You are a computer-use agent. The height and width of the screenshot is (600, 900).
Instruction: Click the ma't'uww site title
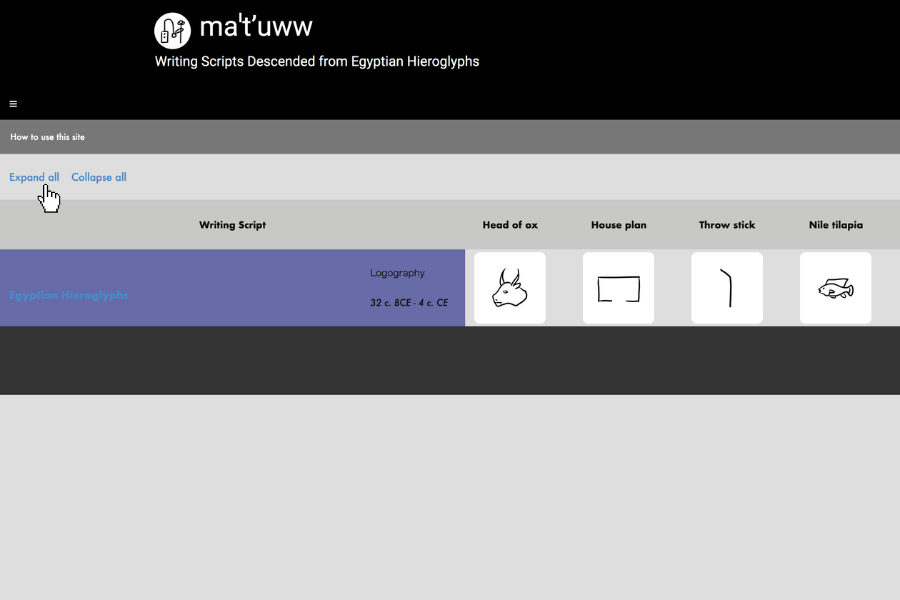pyautogui.click(x=256, y=27)
